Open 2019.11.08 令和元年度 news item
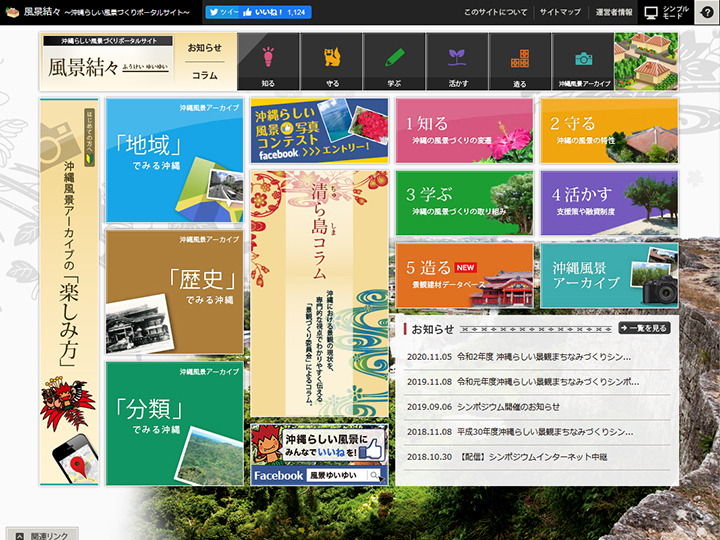 (x=537, y=382)
